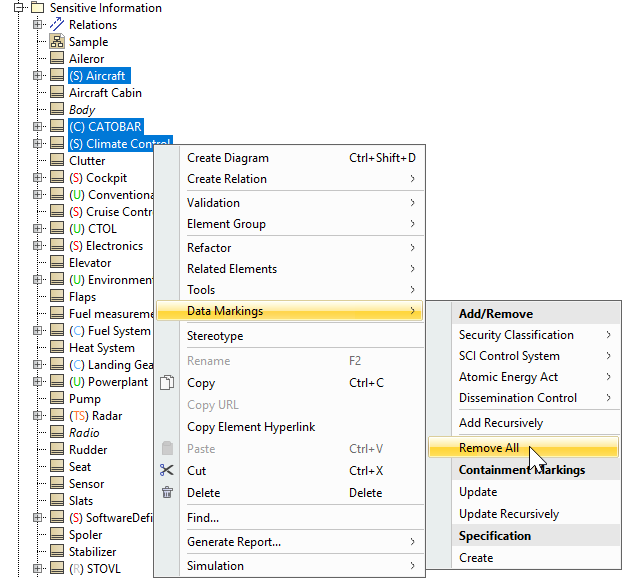Expand the (S) Electronics node
The width and height of the screenshot is (622, 578).
tap(37, 246)
